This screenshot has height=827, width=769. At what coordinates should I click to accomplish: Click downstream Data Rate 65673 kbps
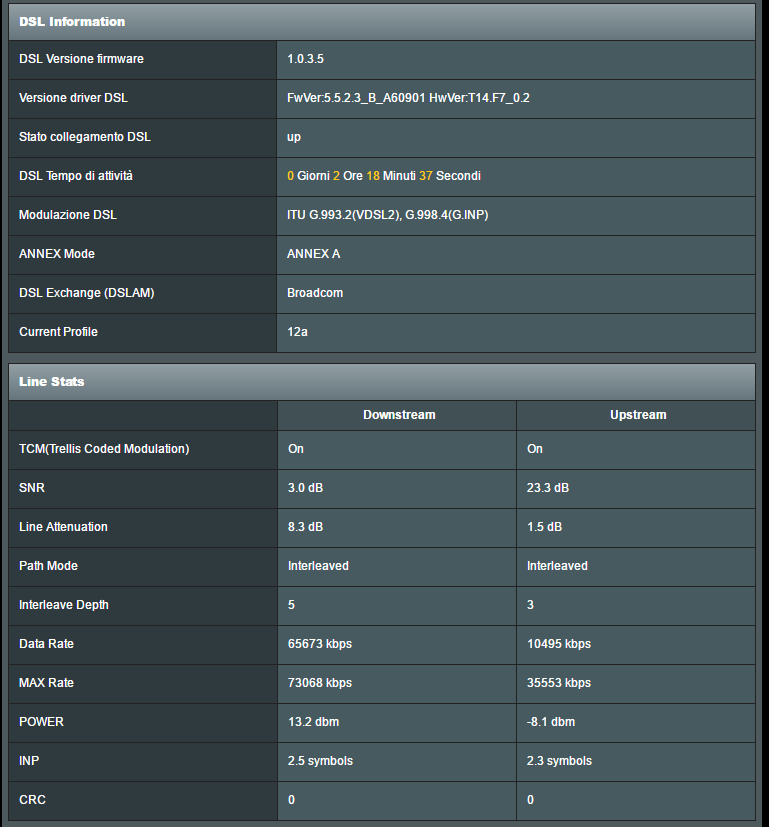(x=320, y=644)
